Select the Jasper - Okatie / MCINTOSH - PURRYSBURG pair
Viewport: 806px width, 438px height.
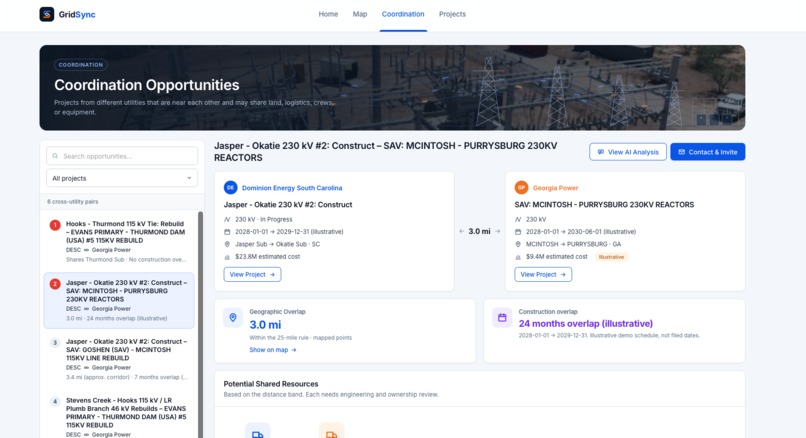pos(119,300)
